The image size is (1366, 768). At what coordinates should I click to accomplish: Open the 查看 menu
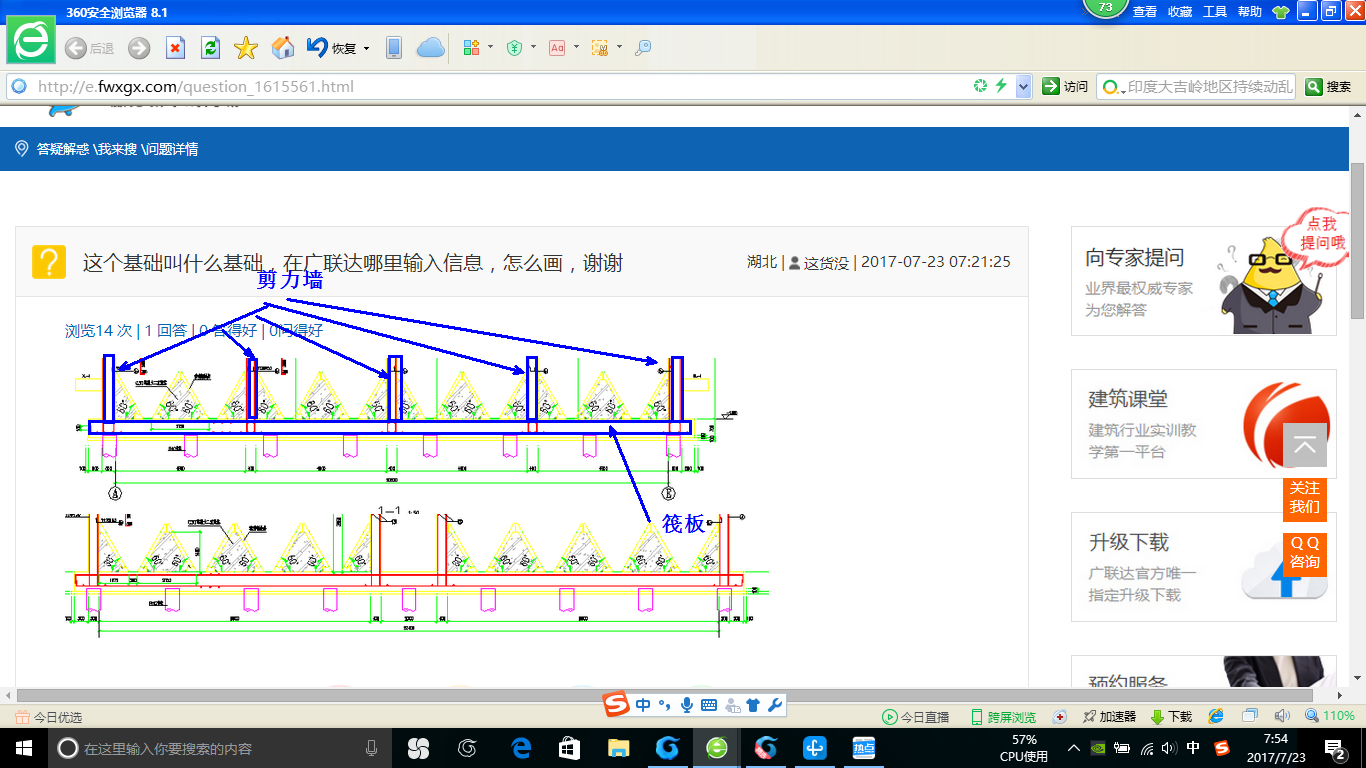1144,12
